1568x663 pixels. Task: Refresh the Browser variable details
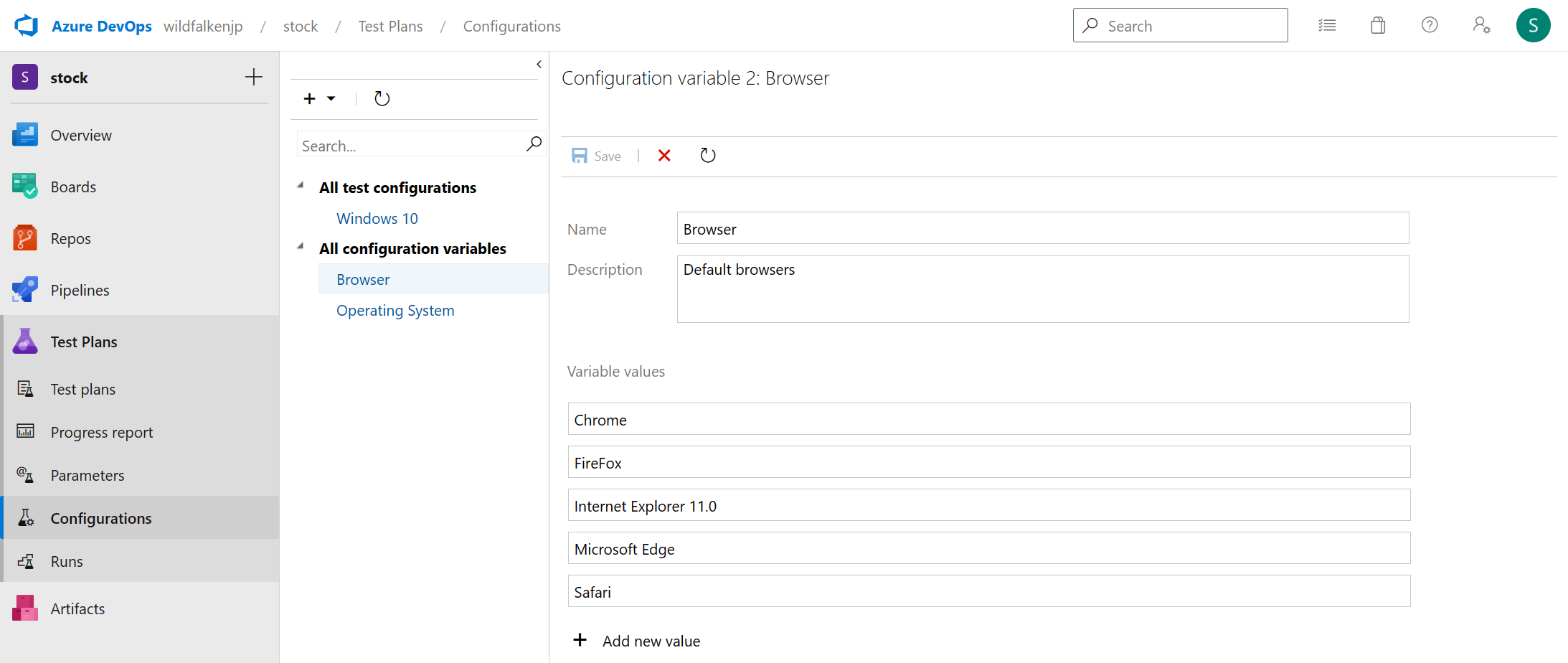click(x=708, y=156)
